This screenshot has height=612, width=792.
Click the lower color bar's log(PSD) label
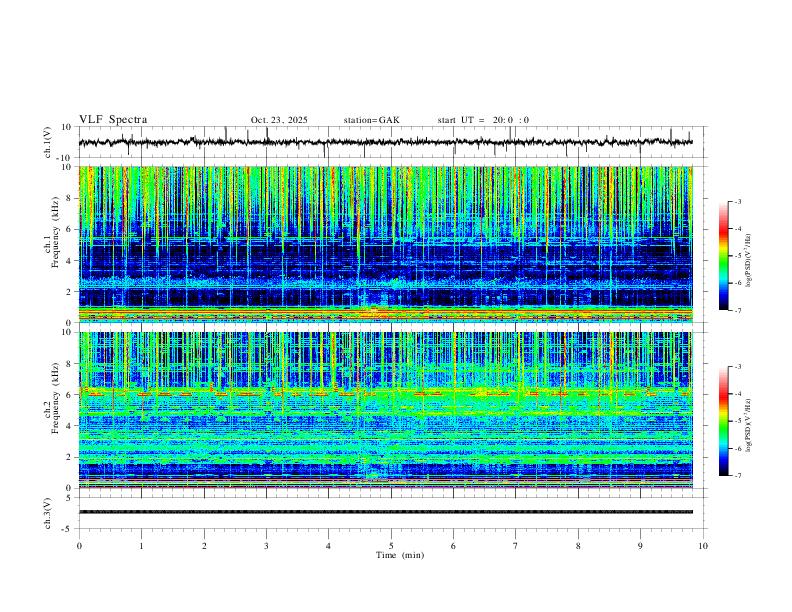749,425
